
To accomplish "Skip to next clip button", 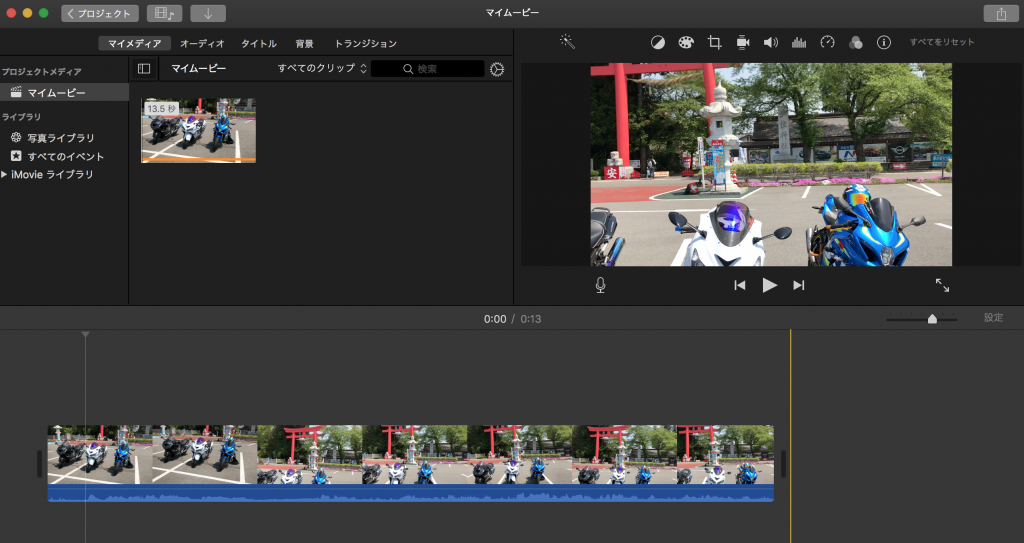I will 799,285.
